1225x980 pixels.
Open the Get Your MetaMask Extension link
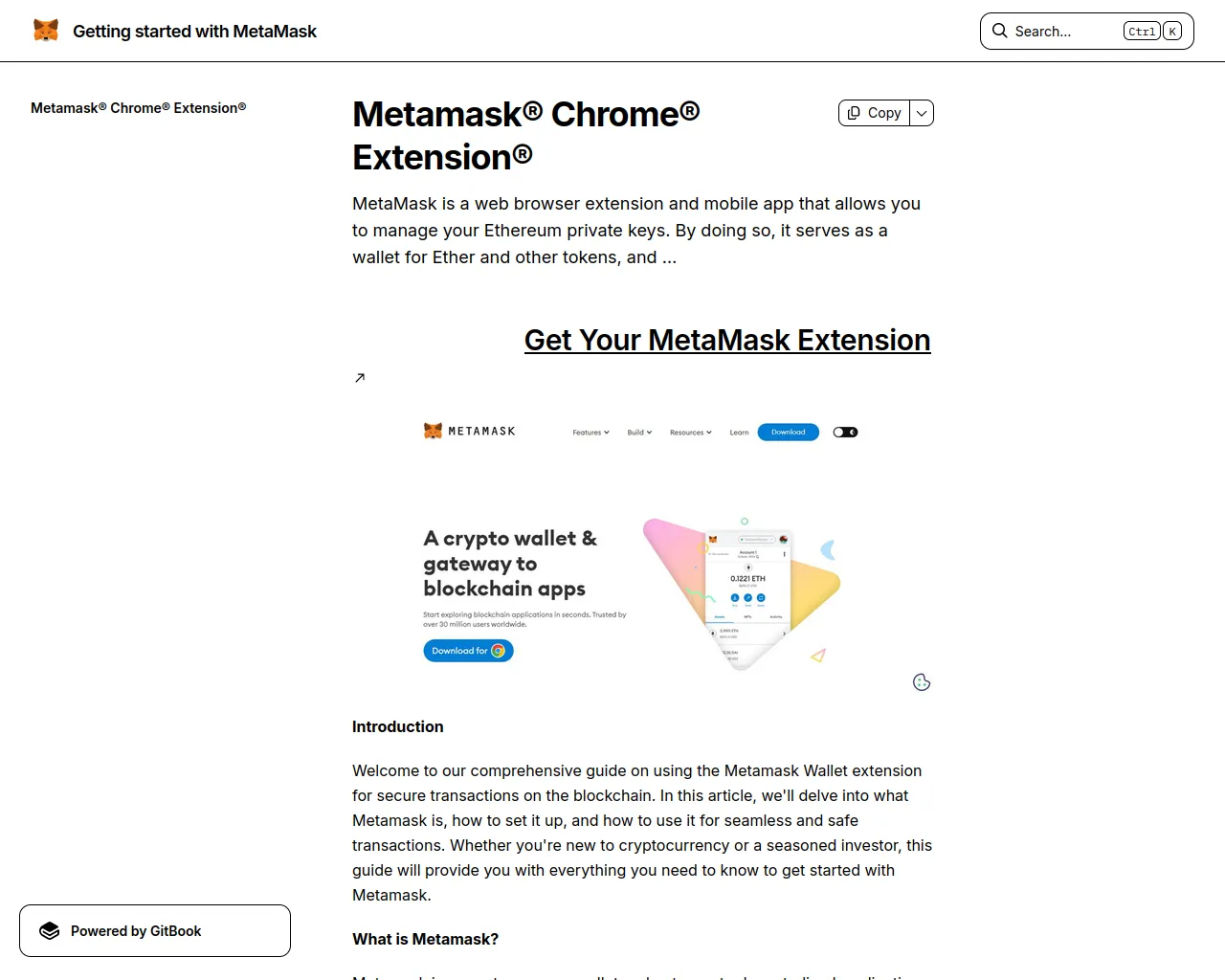[x=727, y=340]
